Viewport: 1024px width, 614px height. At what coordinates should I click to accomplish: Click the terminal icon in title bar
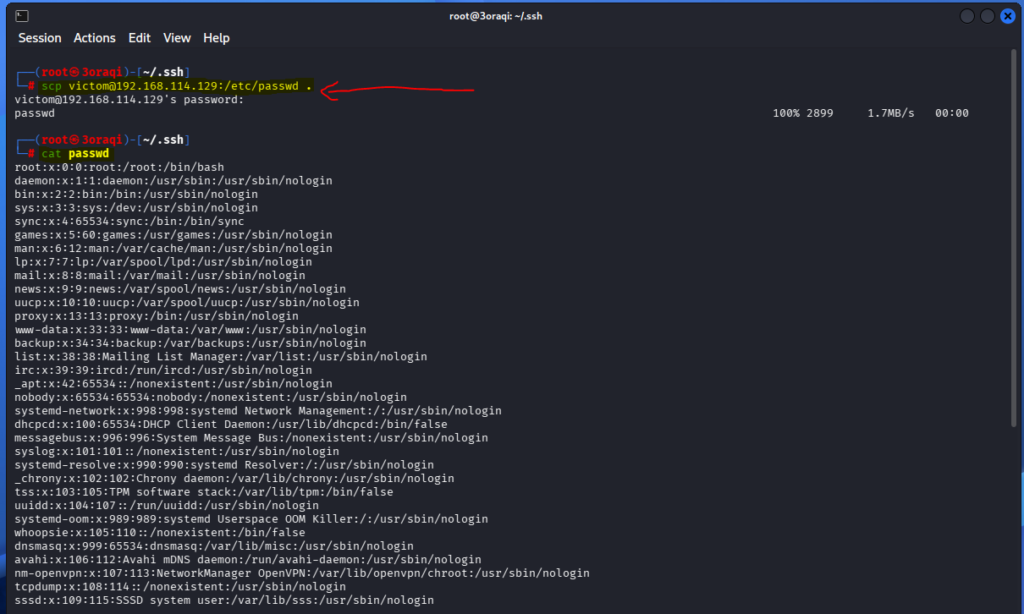(x=22, y=16)
